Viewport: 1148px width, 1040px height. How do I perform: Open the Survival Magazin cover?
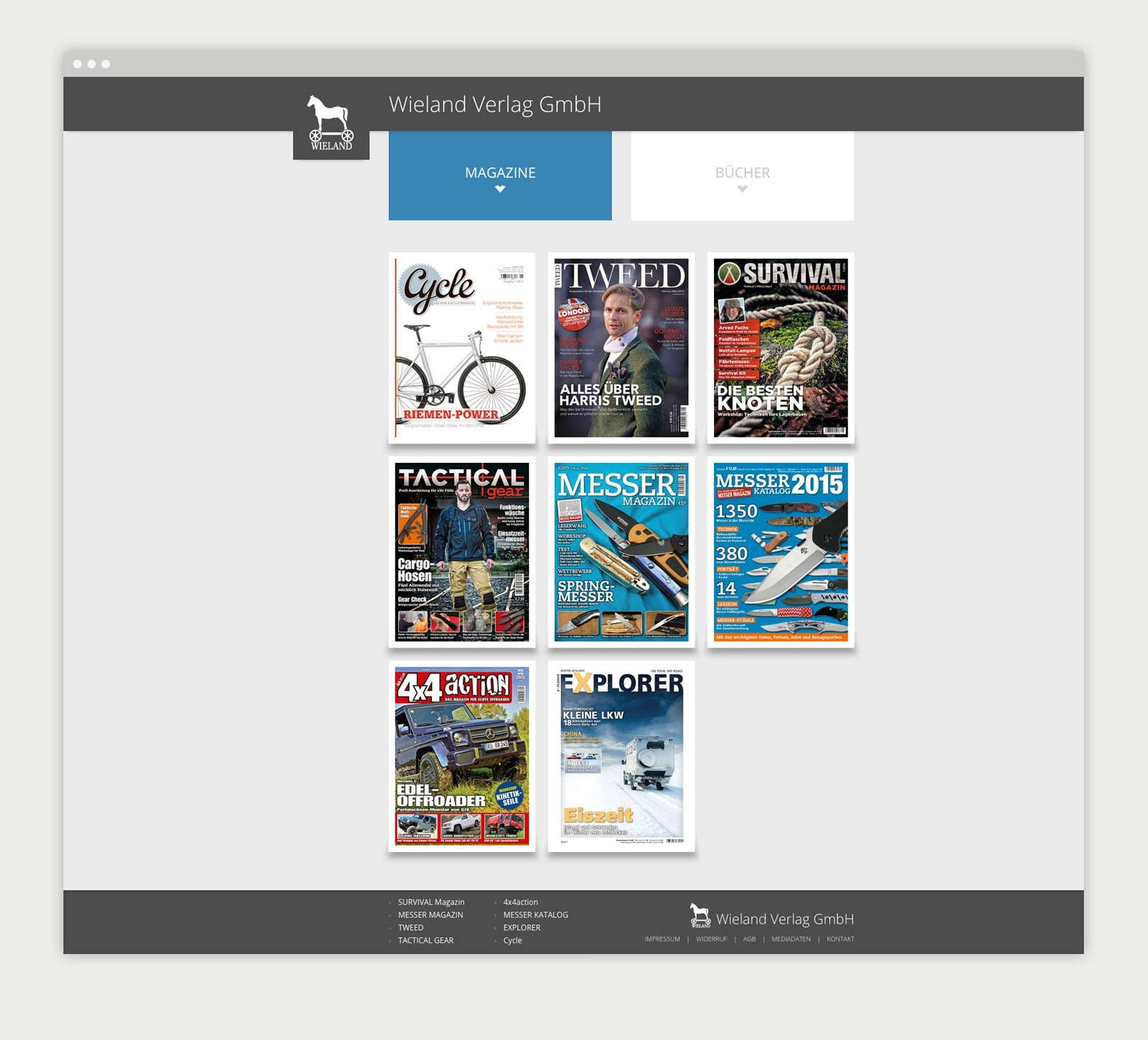(781, 348)
